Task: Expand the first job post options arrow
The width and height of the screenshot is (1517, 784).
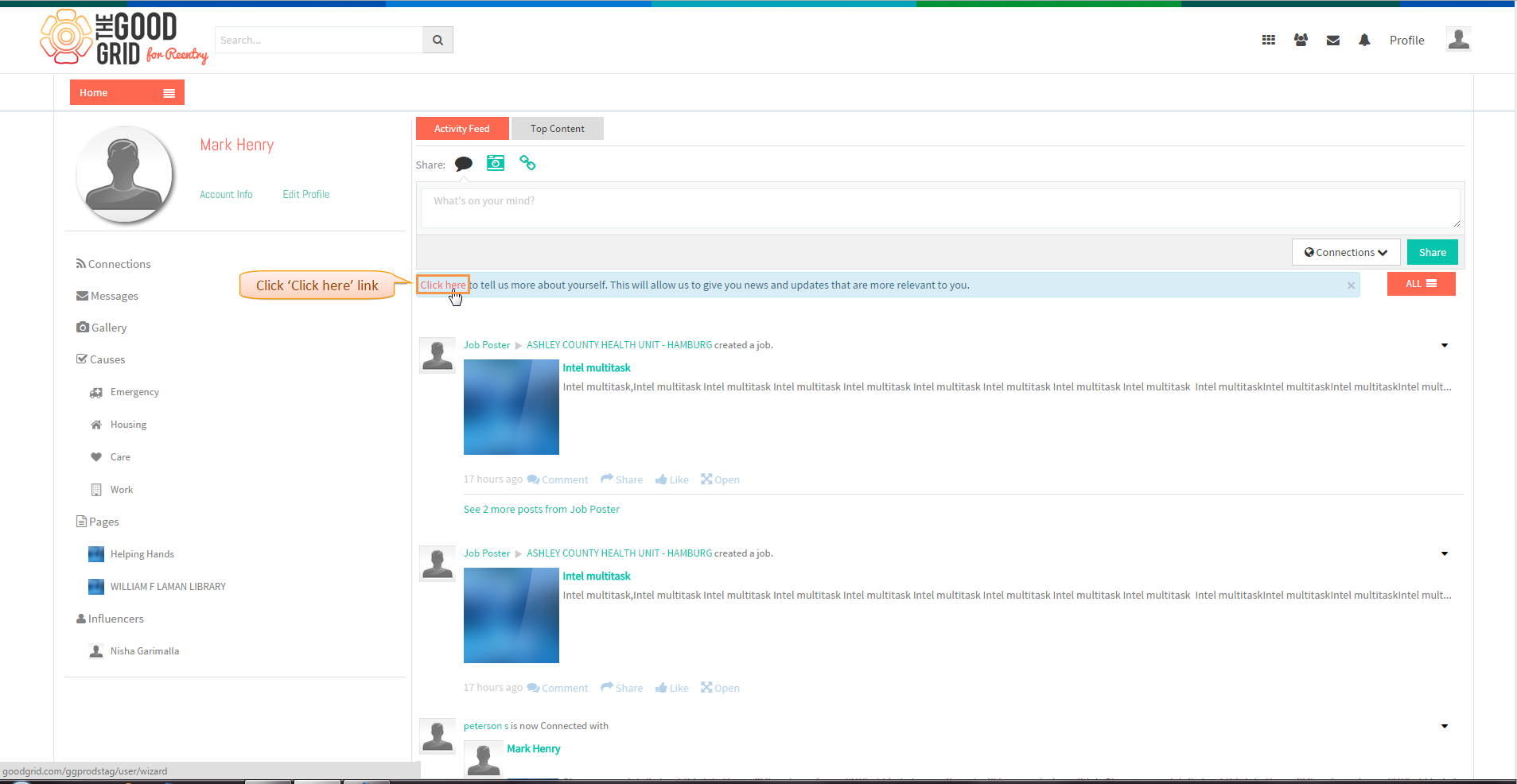Action: pos(1445,345)
